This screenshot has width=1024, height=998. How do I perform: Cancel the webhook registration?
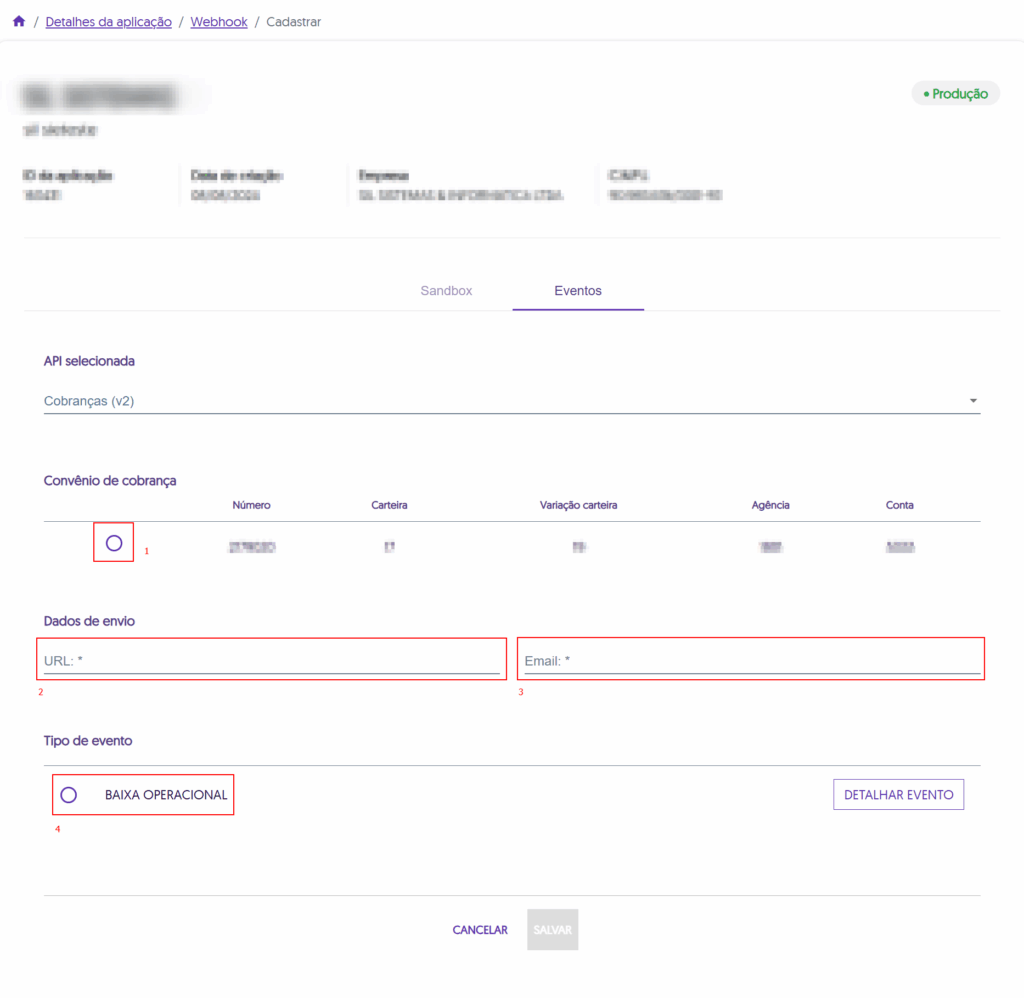480,930
